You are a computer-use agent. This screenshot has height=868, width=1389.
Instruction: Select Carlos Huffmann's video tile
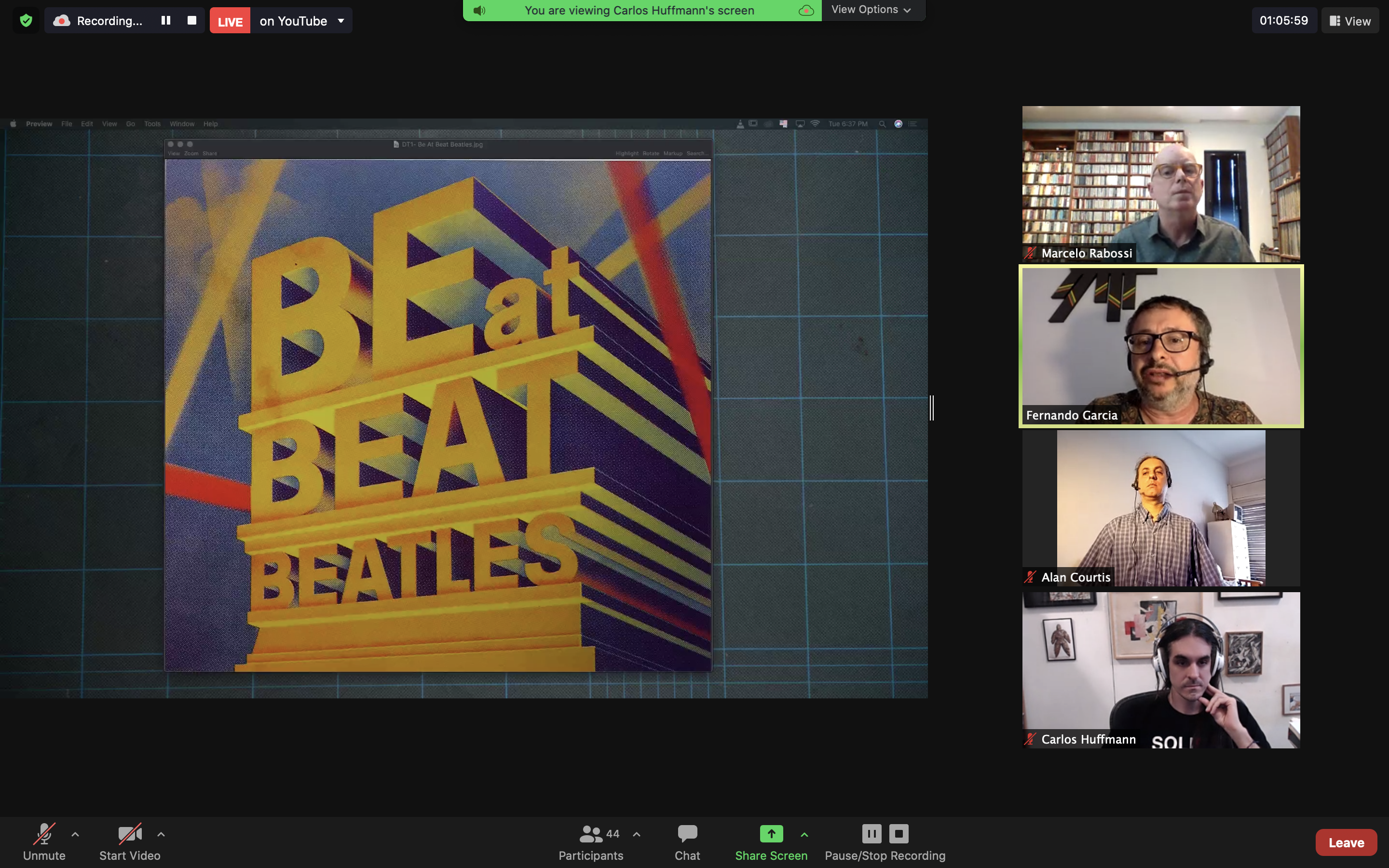click(1160, 670)
